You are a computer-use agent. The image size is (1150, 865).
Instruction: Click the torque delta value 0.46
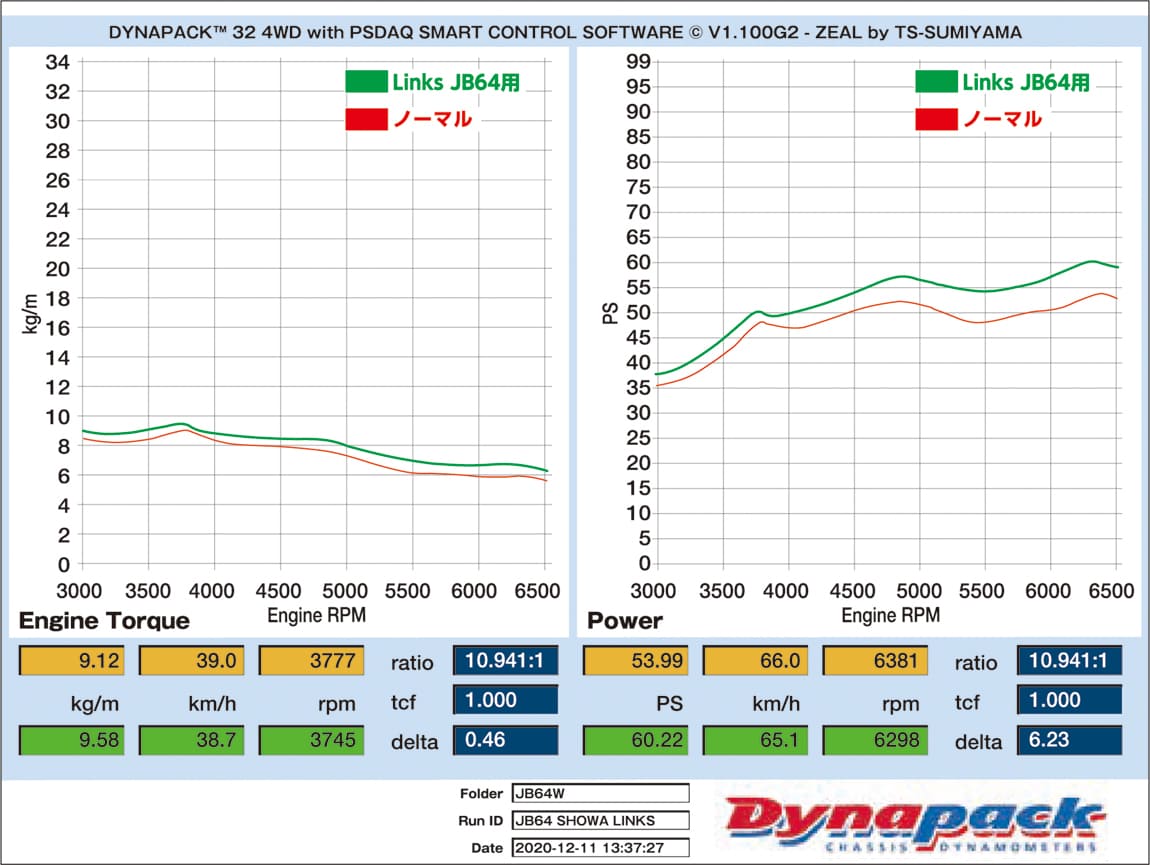(x=505, y=740)
